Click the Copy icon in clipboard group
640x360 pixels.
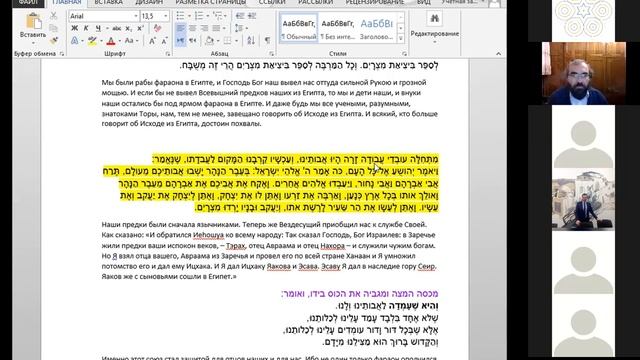click(x=53, y=28)
